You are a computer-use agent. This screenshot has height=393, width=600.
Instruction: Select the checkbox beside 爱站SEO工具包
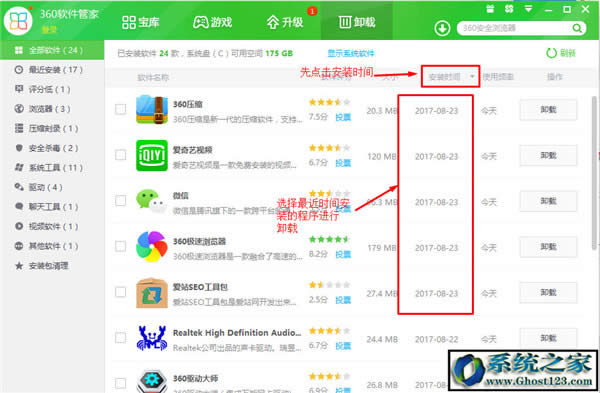pos(121,292)
